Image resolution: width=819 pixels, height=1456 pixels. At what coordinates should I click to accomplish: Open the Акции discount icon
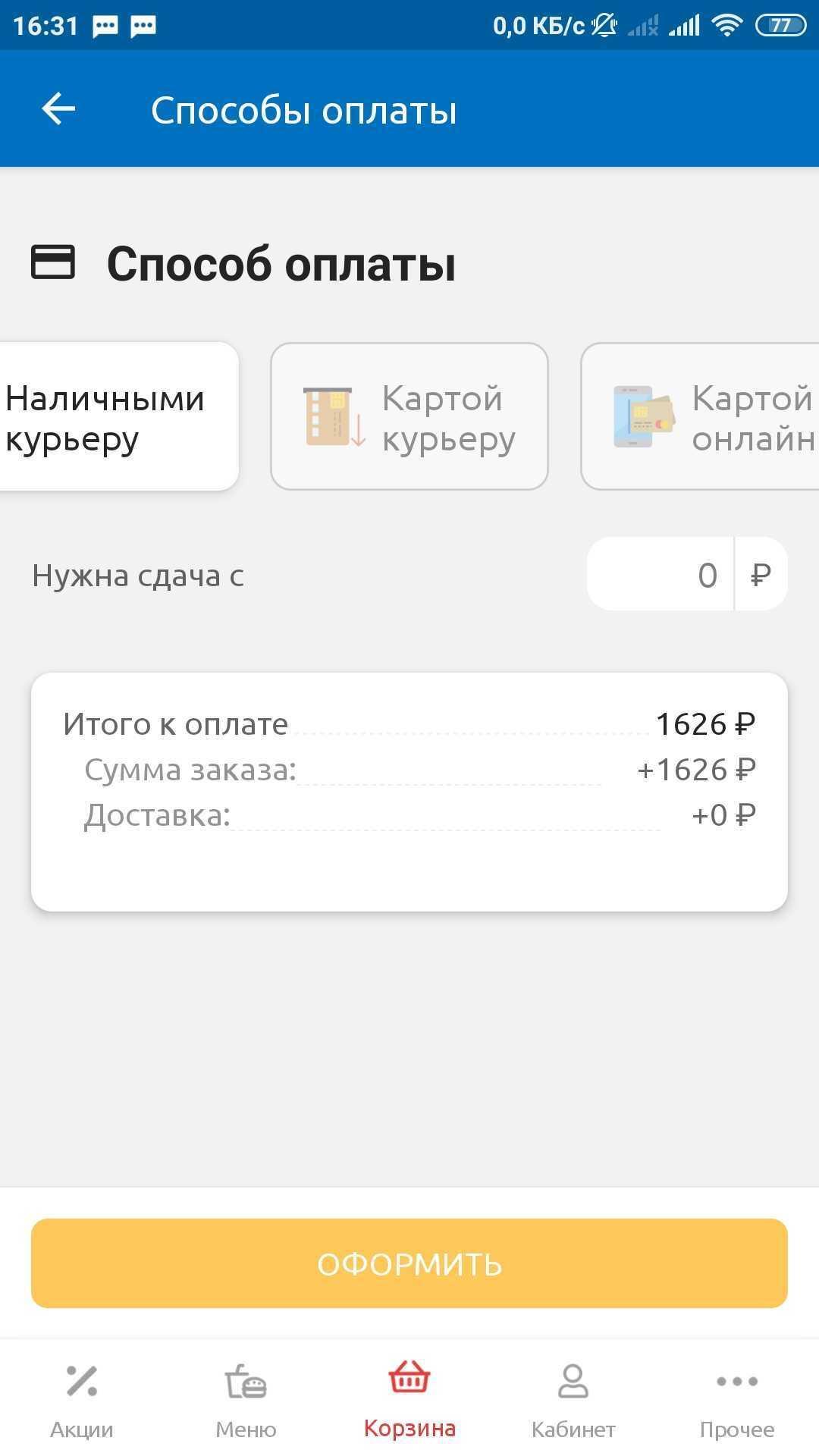click(82, 1380)
